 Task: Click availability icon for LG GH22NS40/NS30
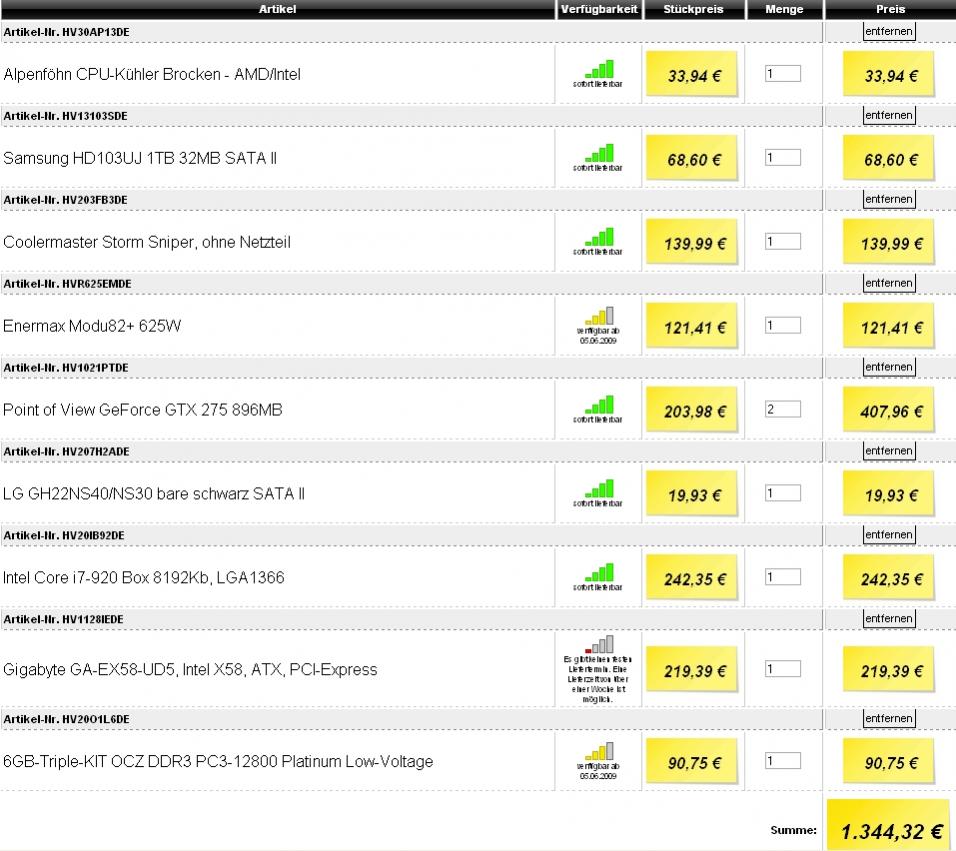599,489
